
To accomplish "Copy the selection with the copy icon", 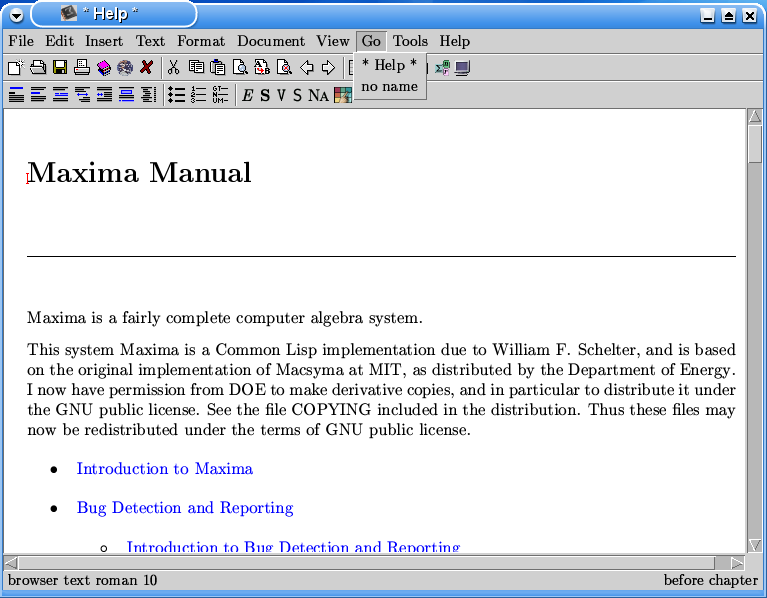I will coord(196,67).
